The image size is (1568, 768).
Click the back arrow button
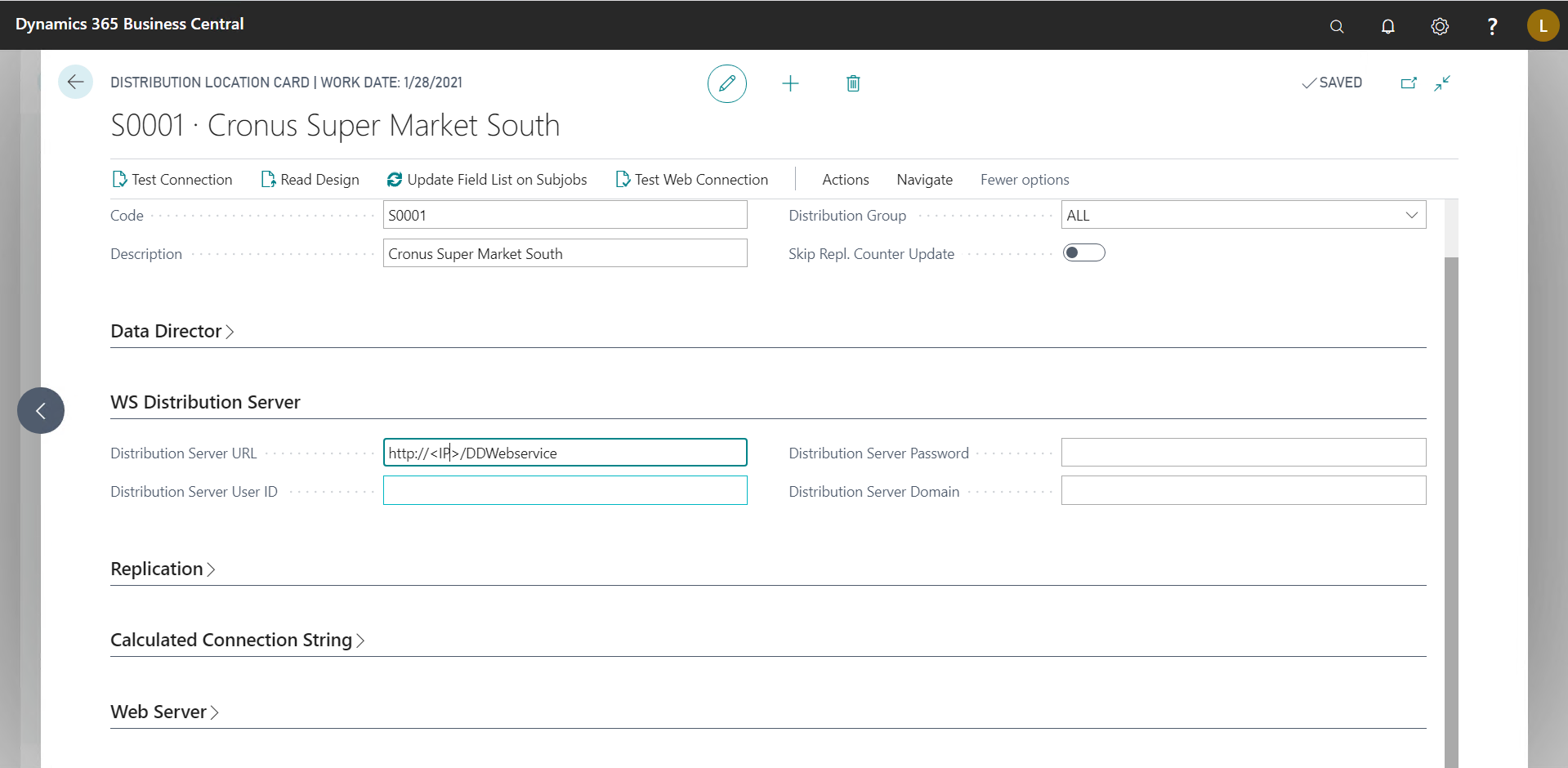(x=75, y=82)
